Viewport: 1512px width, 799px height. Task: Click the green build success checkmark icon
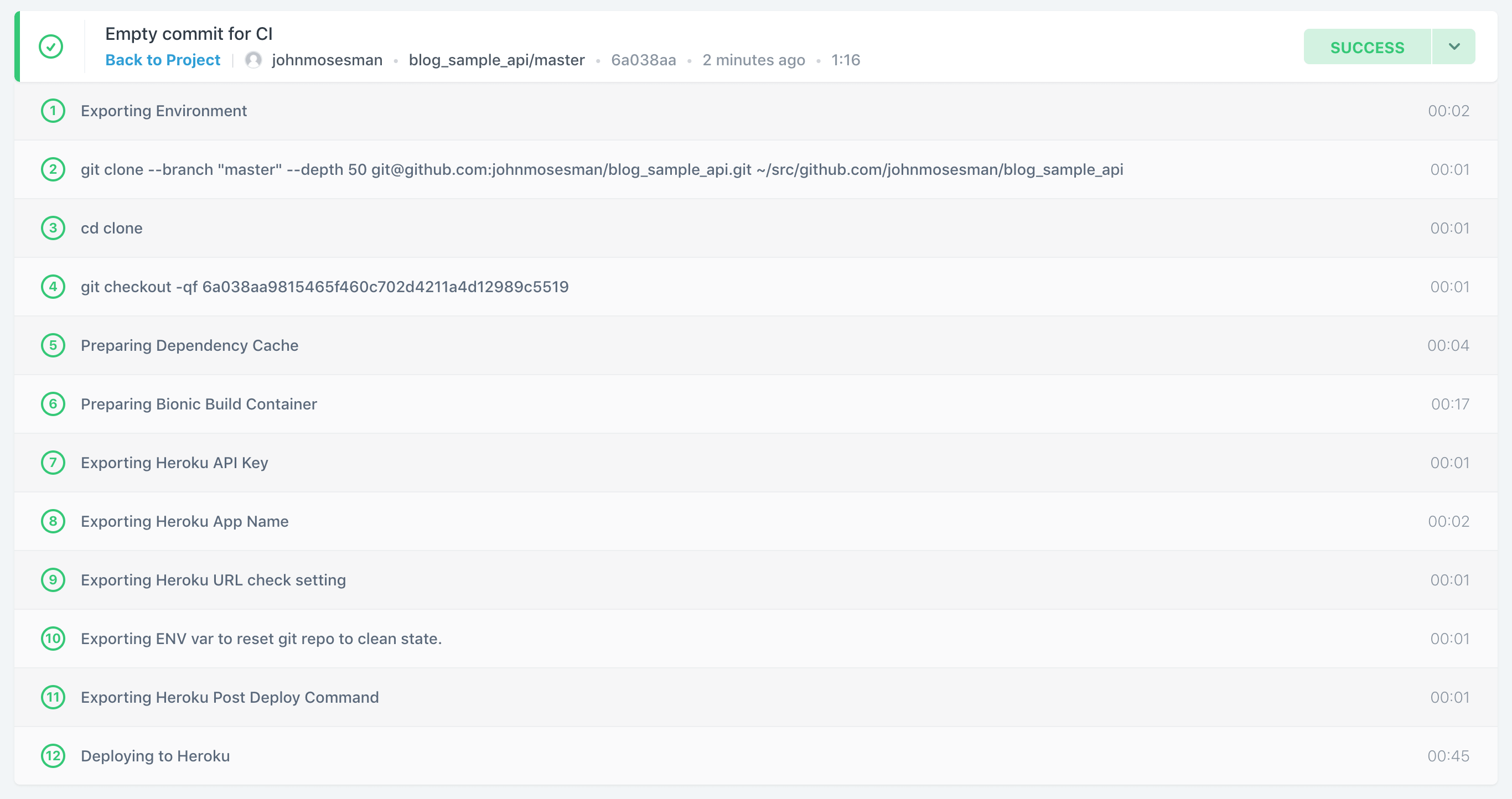point(51,46)
